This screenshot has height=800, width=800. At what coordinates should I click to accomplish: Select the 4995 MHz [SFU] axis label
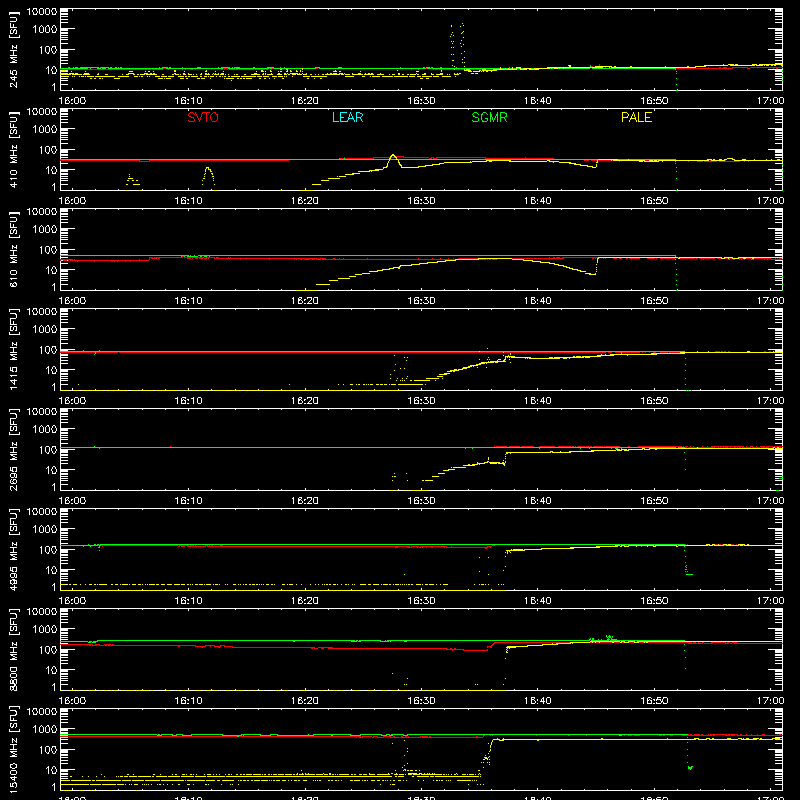pos(13,549)
